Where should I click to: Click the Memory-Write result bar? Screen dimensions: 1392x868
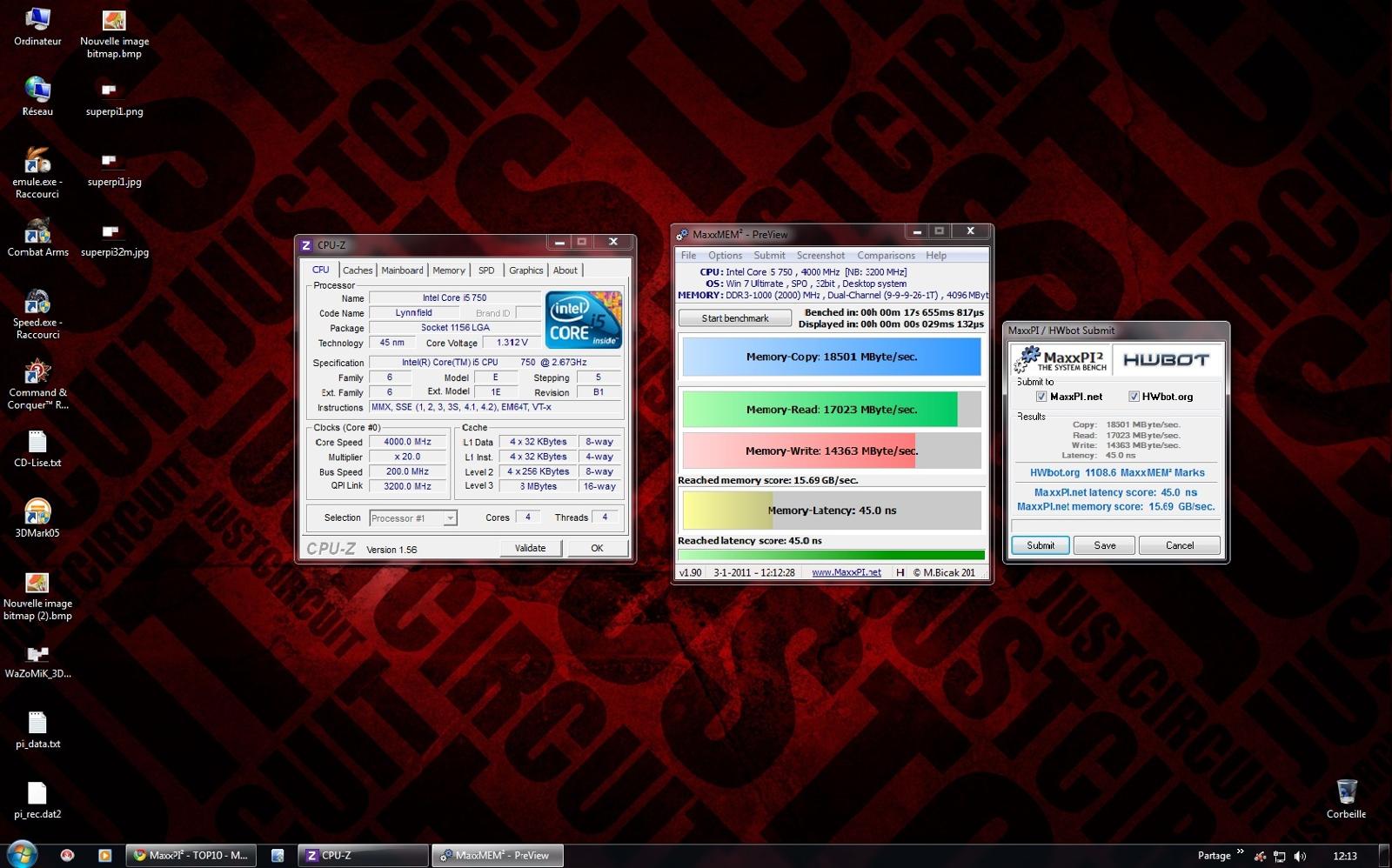[x=832, y=451]
